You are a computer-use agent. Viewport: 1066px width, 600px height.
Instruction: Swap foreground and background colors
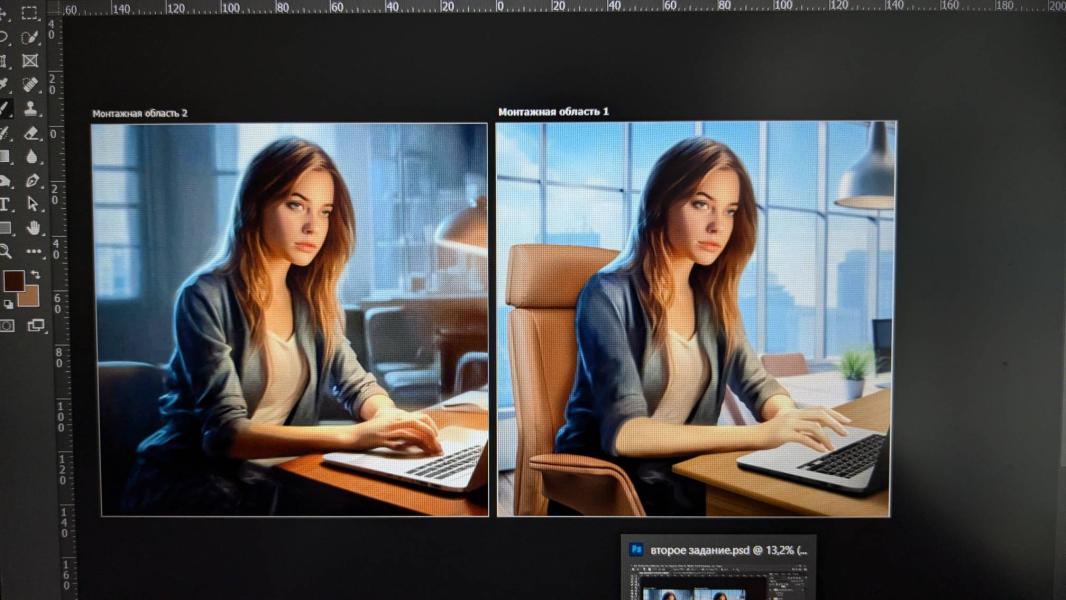click(36, 274)
